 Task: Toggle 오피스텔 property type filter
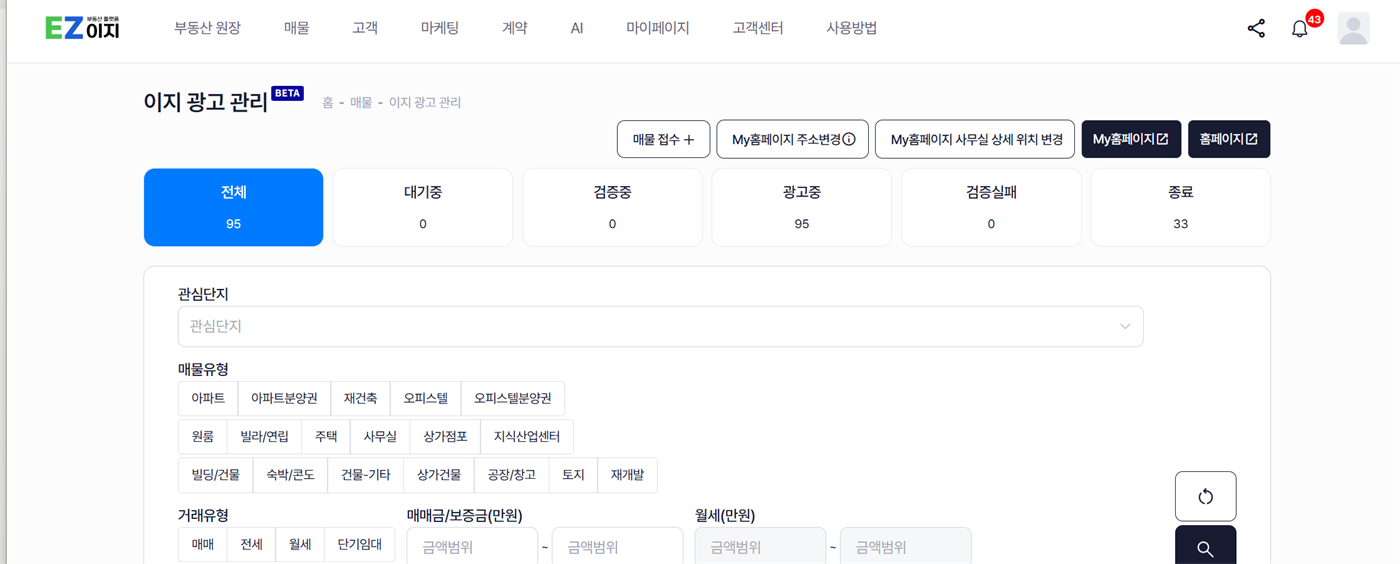[425, 398]
